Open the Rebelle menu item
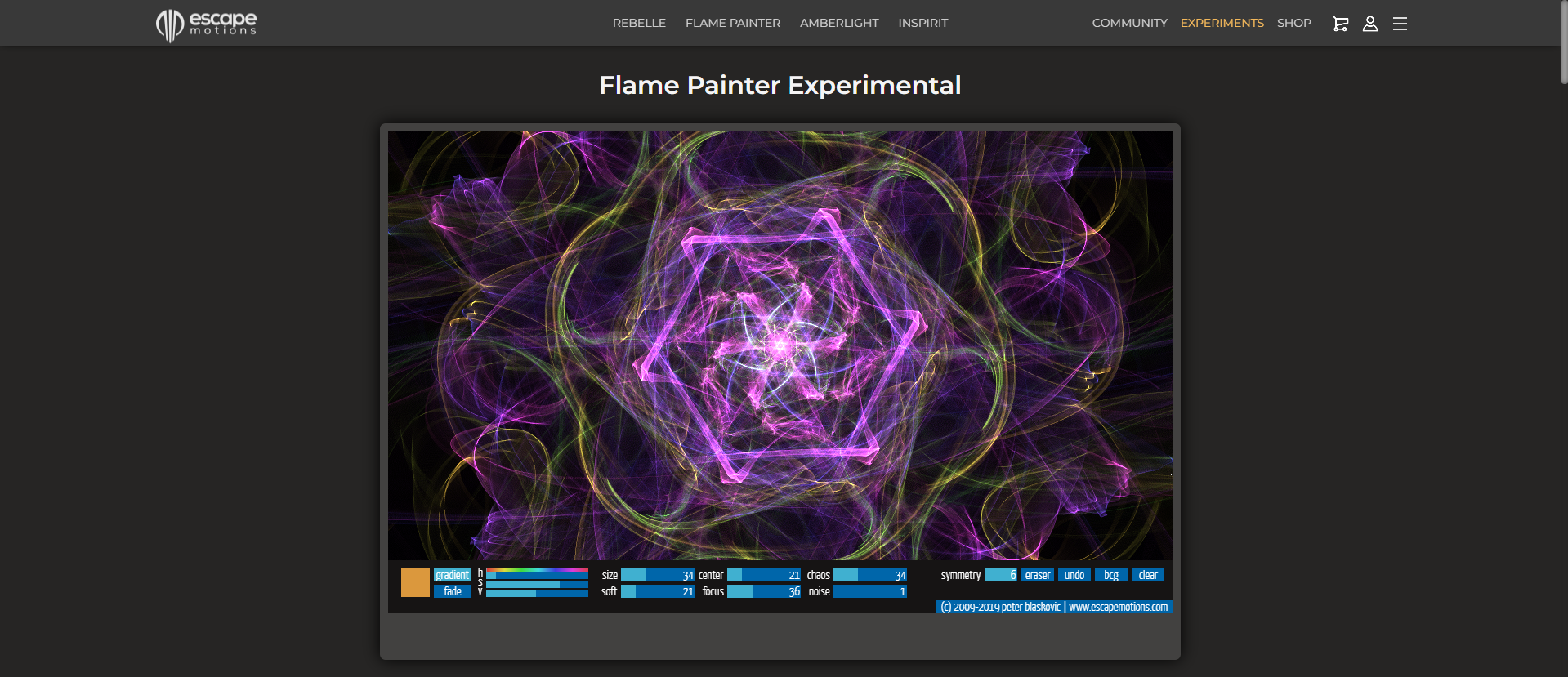The width and height of the screenshot is (1568, 677). tap(639, 23)
